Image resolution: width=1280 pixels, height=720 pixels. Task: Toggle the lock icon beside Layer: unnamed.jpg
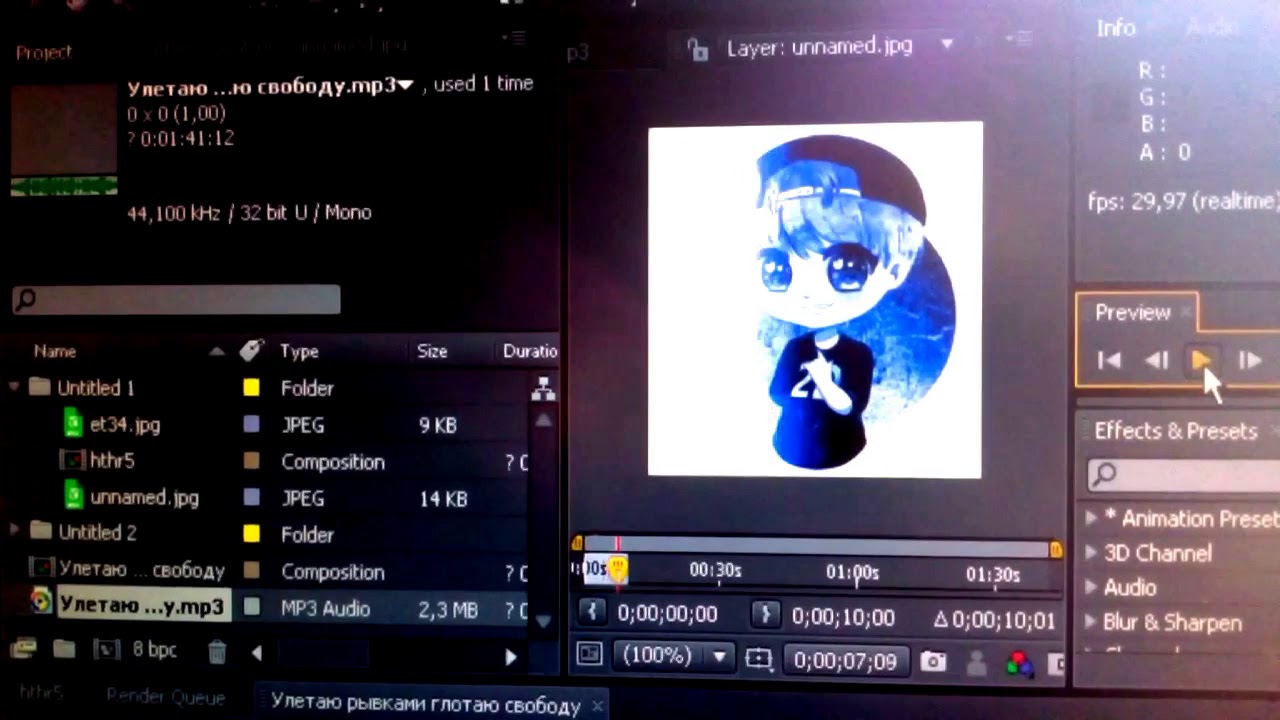[698, 48]
